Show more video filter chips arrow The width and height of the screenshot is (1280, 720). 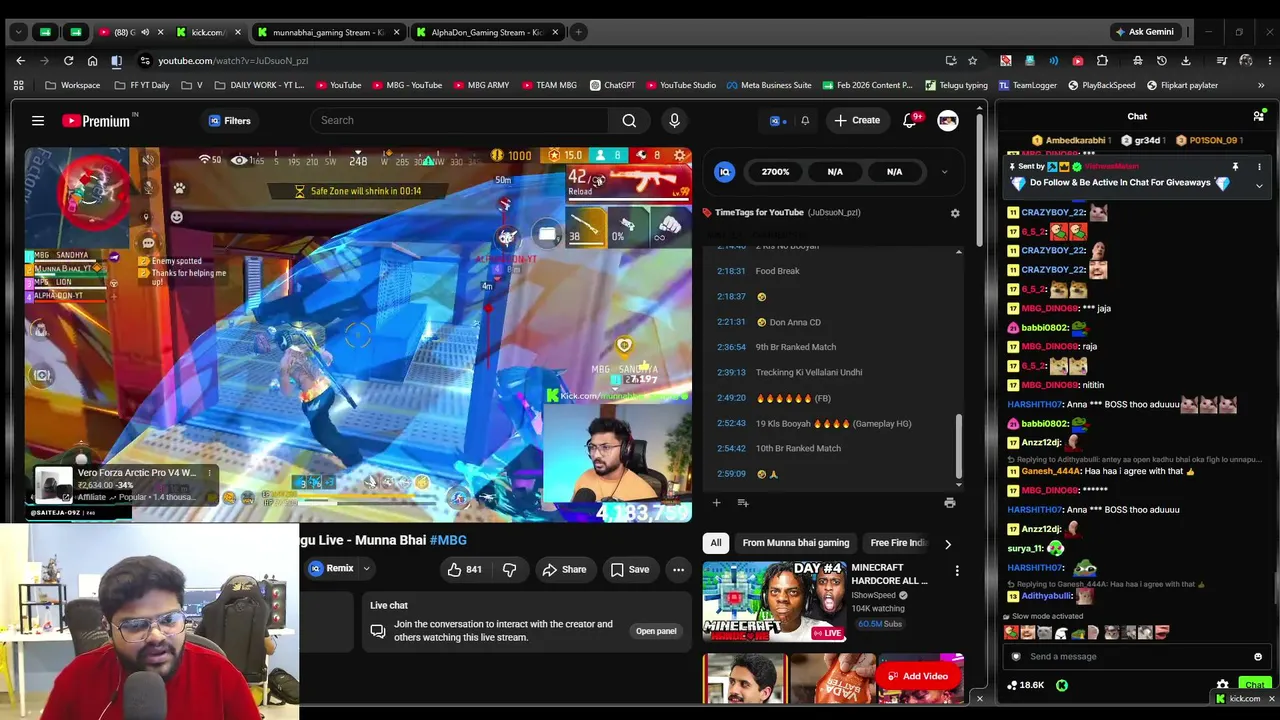pos(948,544)
